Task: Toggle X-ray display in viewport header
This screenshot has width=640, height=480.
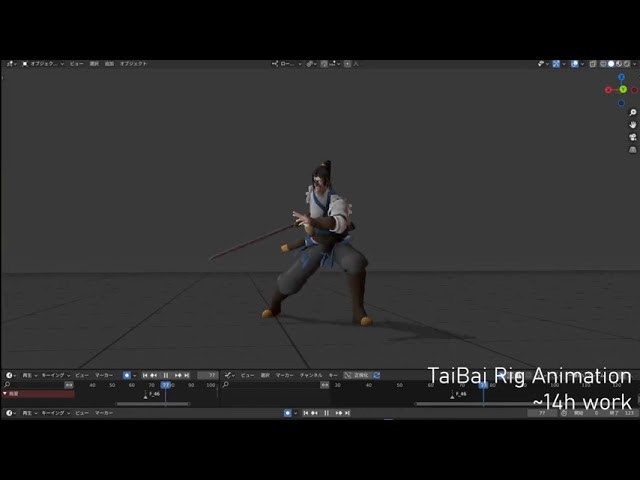Action: 591,64
